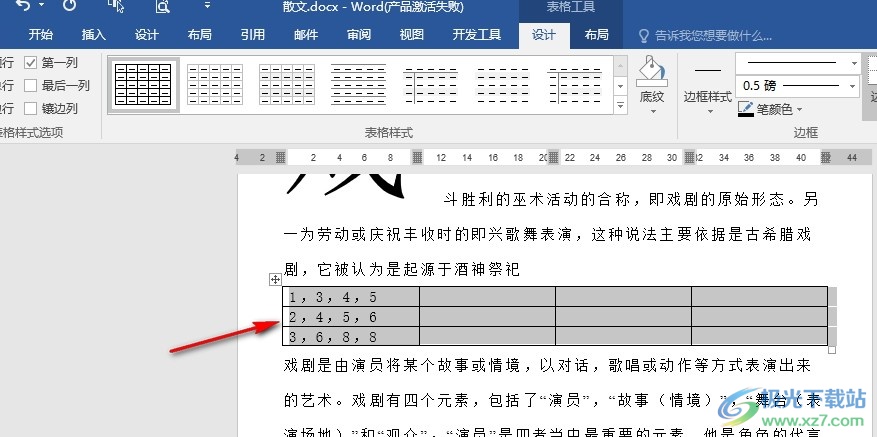This screenshot has height=437, width=877.
Task: Open the 视图 ribbon tab
Action: coord(412,35)
